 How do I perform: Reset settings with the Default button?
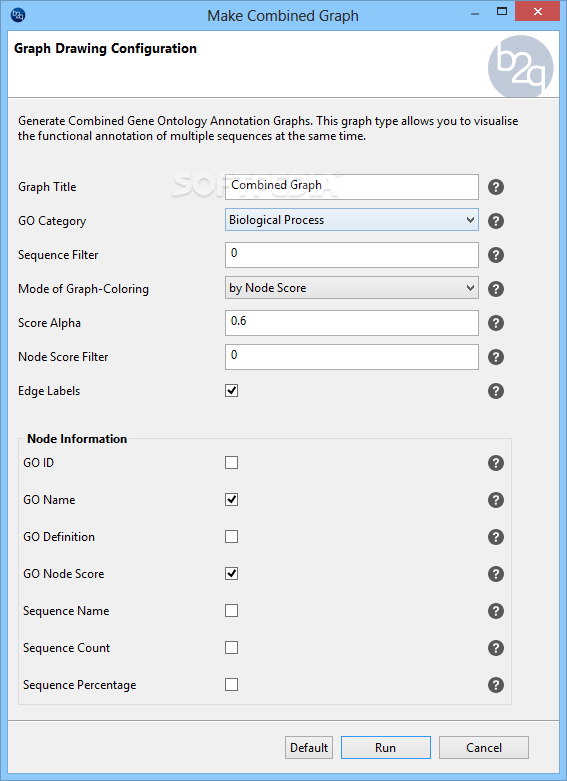309,748
